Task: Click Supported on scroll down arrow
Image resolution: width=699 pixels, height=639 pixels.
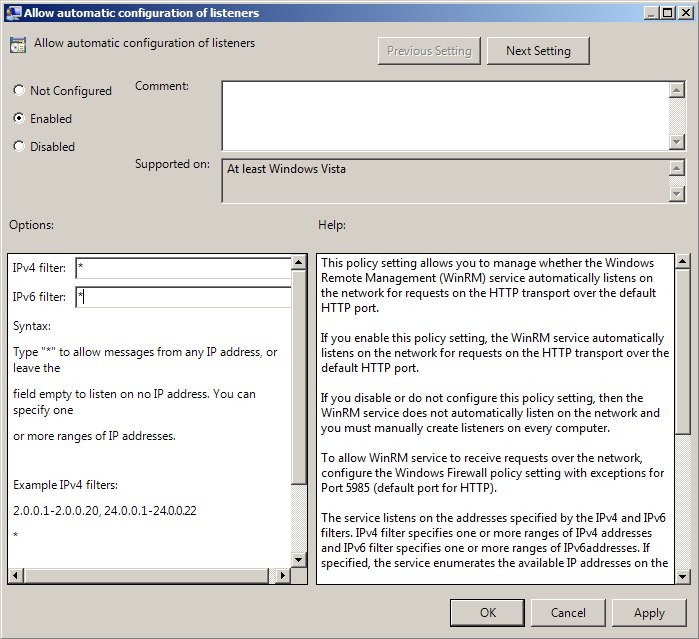Action: pos(677,194)
